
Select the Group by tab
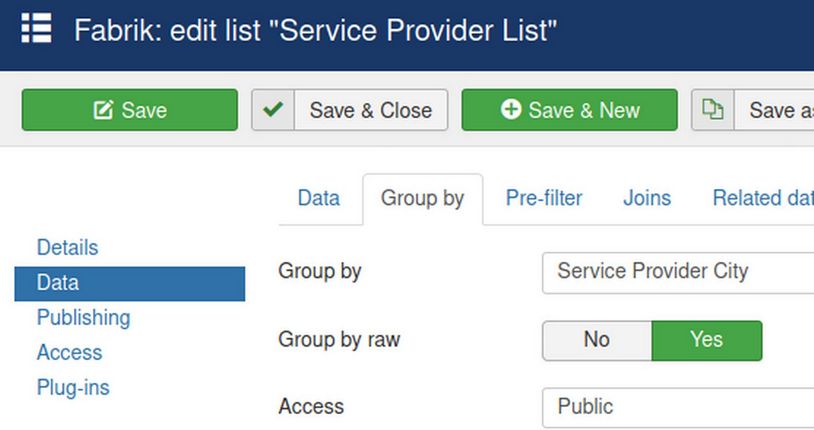pyautogui.click(x=422, y=198)
